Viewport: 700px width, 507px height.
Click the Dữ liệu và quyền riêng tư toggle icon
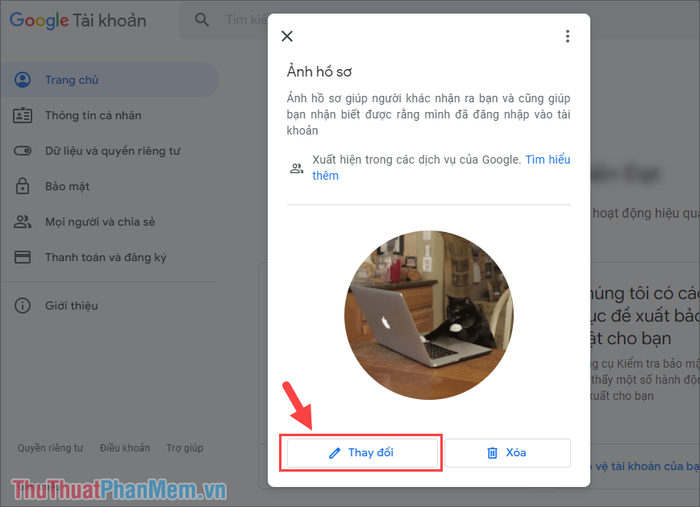pyautogui.click(x=23, y=151)
